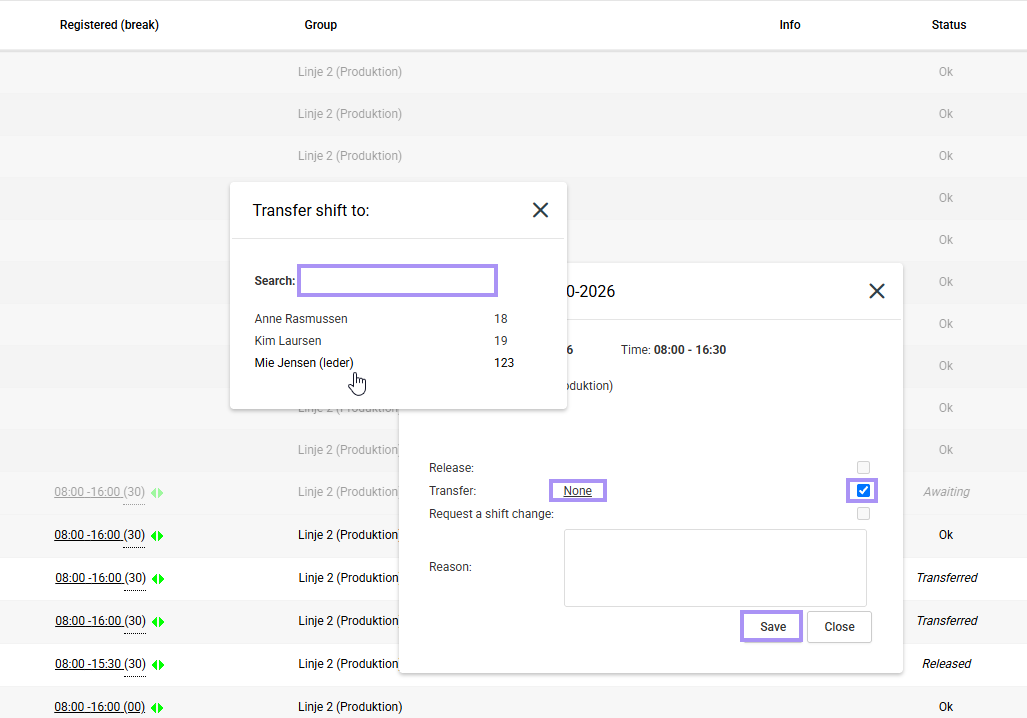Viewport: 1027px width, 718px height.
Task: Uncheck the Transfer checkbox
Action: 863,491
